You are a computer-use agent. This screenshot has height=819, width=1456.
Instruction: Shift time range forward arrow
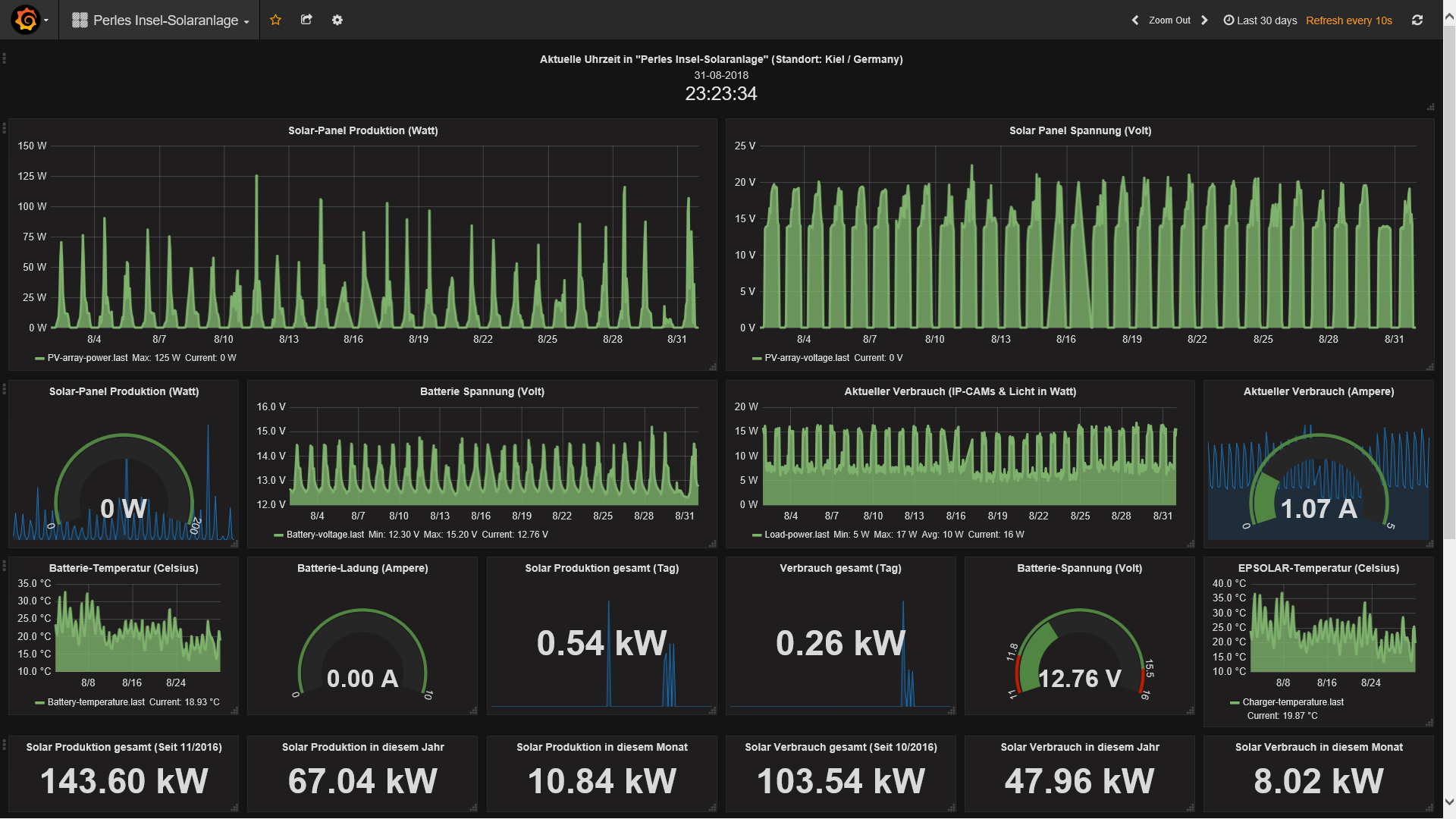[x=1204, y=20]
